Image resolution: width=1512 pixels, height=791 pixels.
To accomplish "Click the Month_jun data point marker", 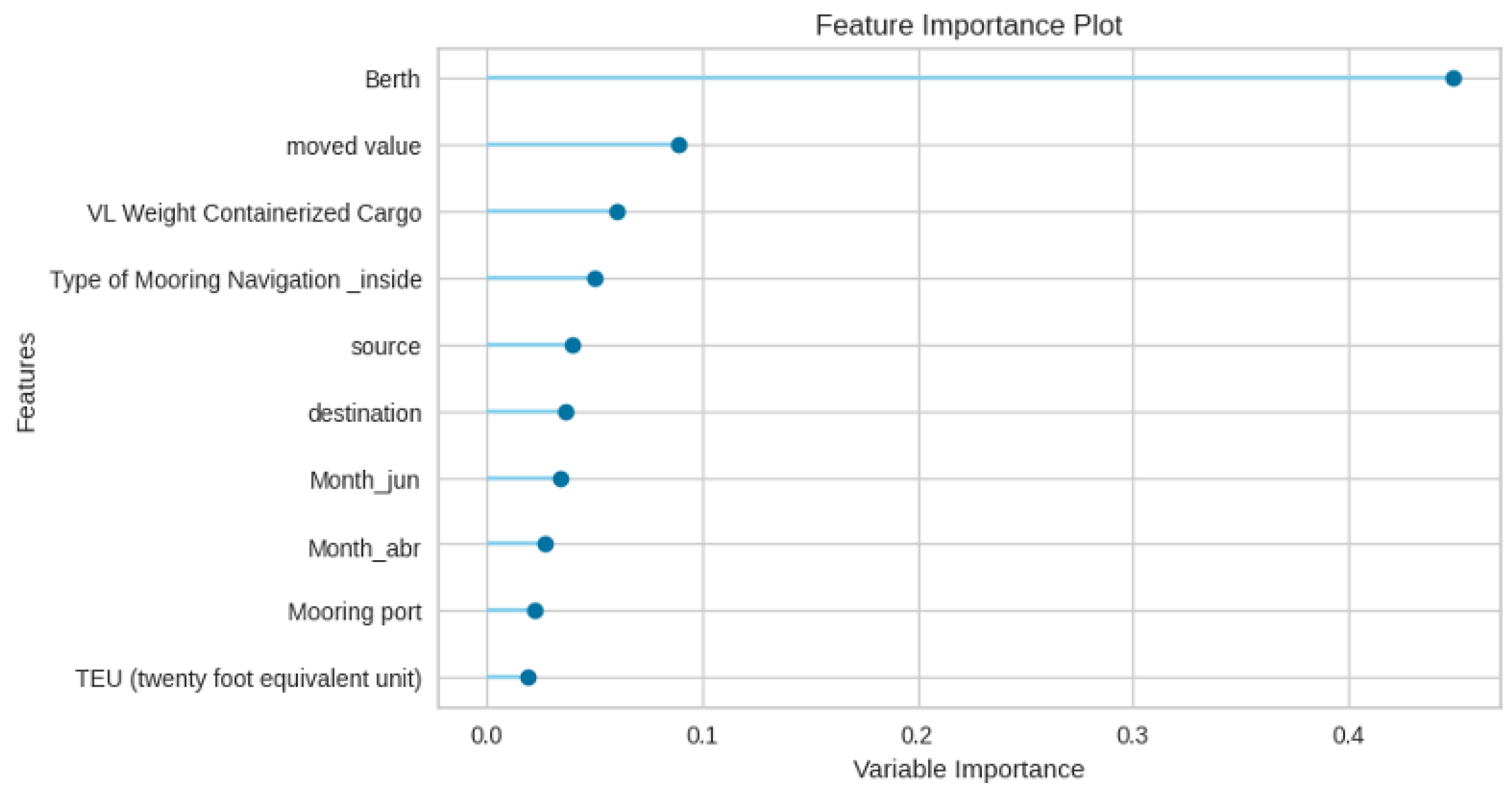I will click(x=561, y=480).
